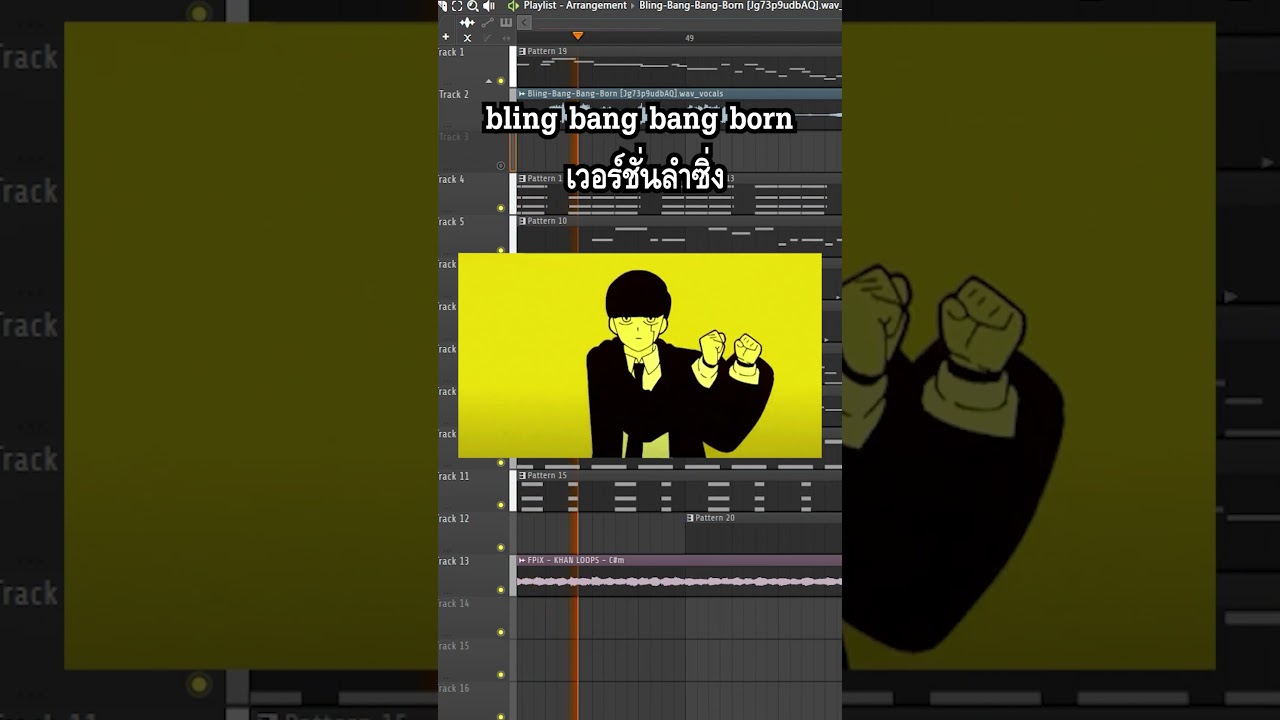Select the Track 14 header label
The image size is (1280, 720).
tap(453, 603)
